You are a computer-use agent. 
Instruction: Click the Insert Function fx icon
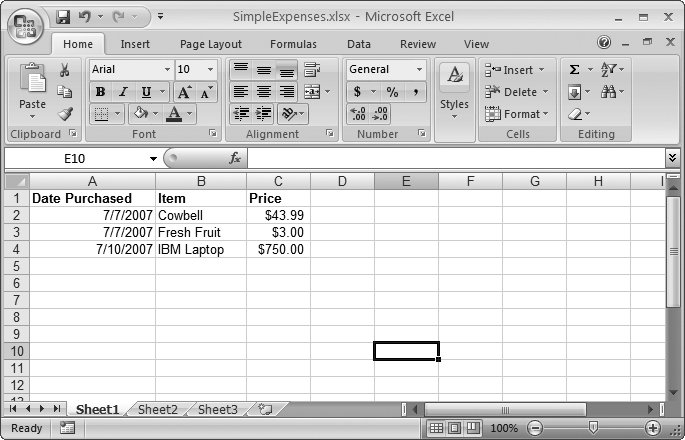pyautogui.click(x=235, y=158)
